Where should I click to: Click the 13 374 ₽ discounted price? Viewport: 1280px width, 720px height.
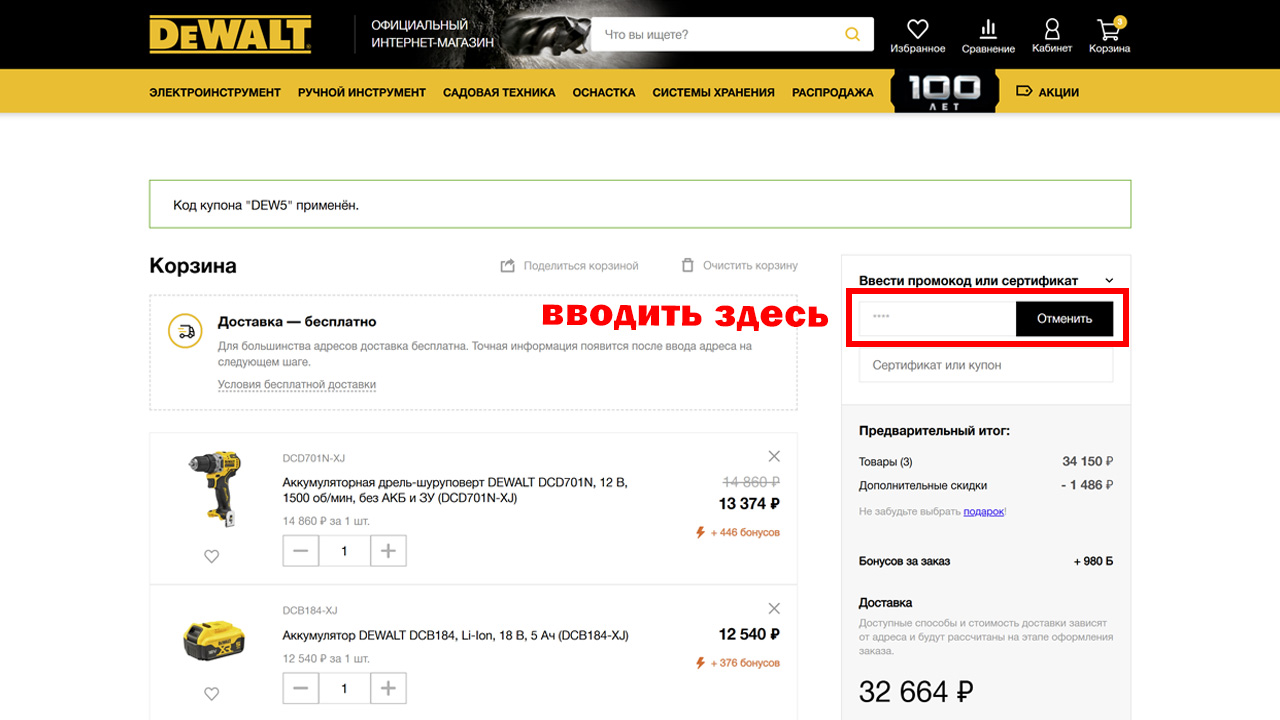click(749, 503)
